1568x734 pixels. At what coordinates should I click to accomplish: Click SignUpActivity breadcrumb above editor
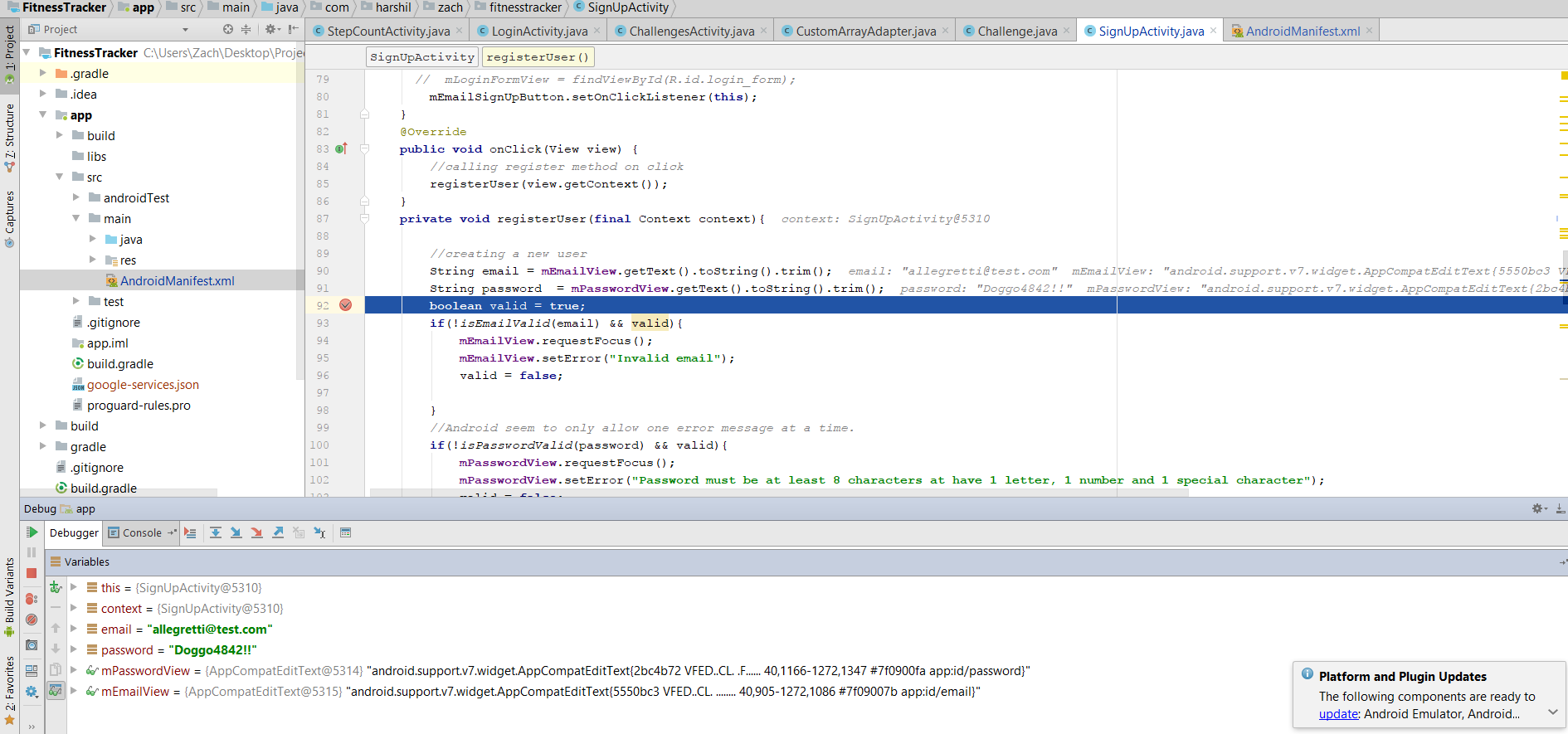point(422,57)
